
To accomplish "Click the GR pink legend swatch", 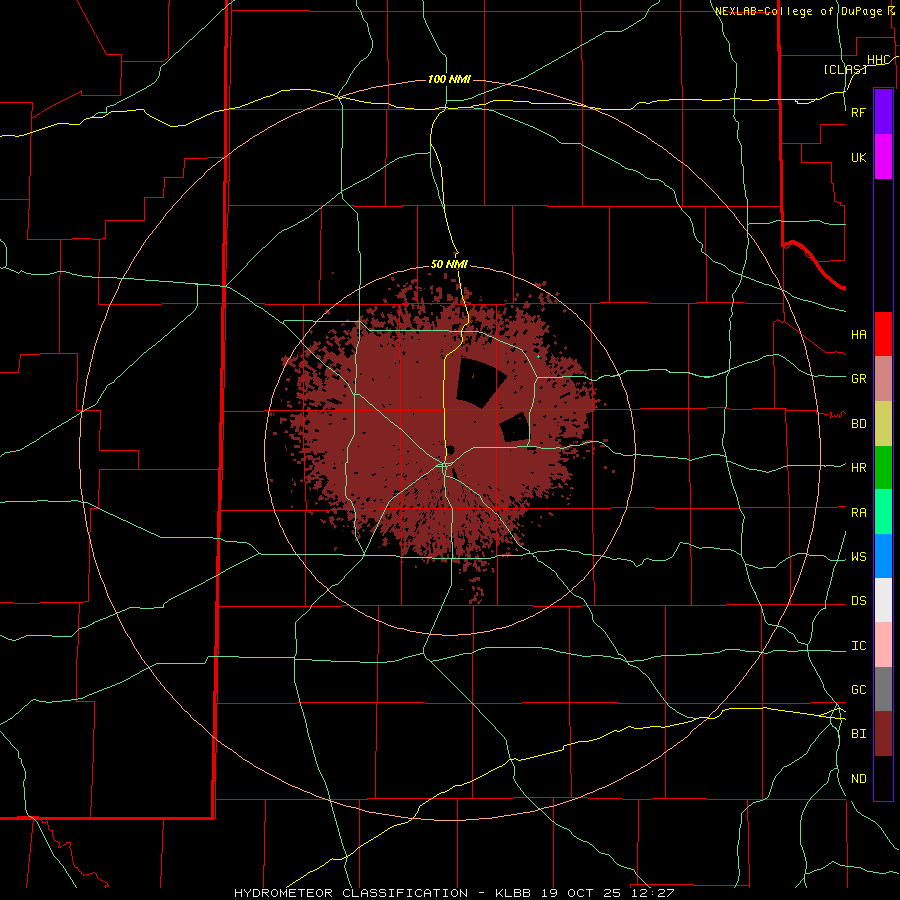I will coord(883,379).
